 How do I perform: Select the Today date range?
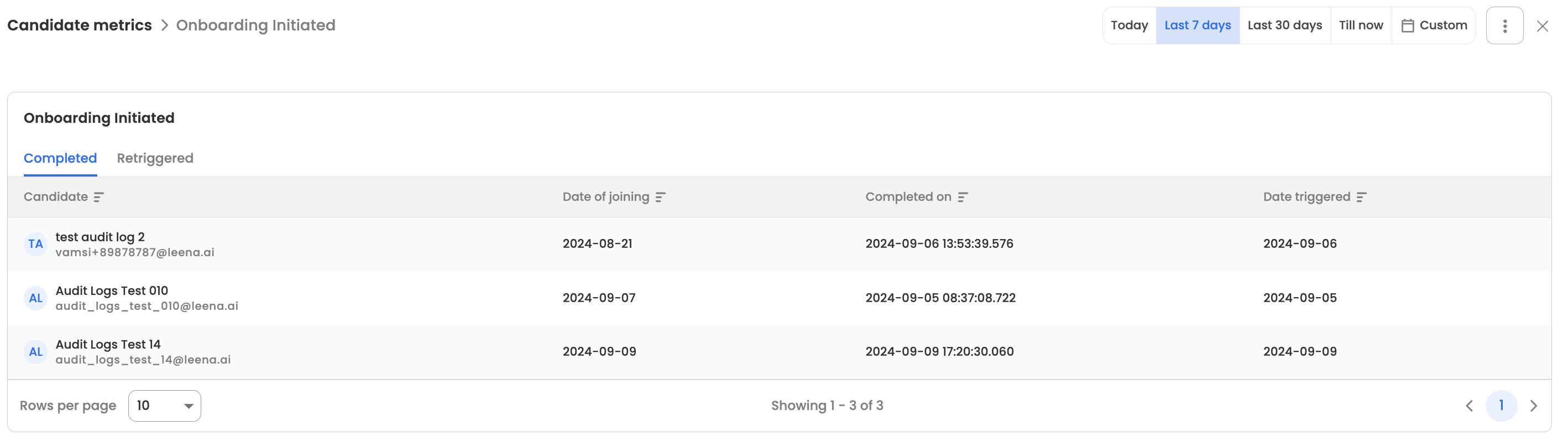point(1129,25)
